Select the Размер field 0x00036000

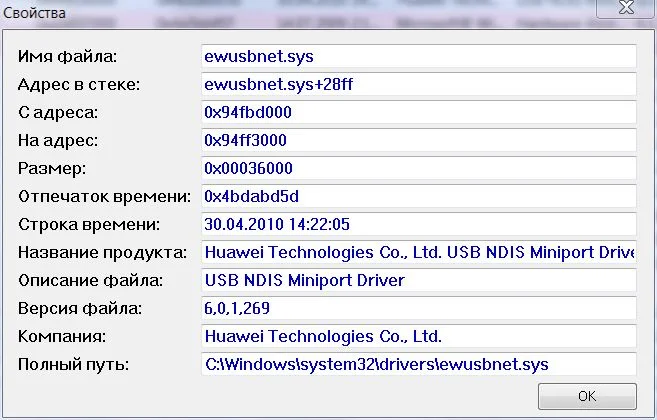(x=419, y=168)
